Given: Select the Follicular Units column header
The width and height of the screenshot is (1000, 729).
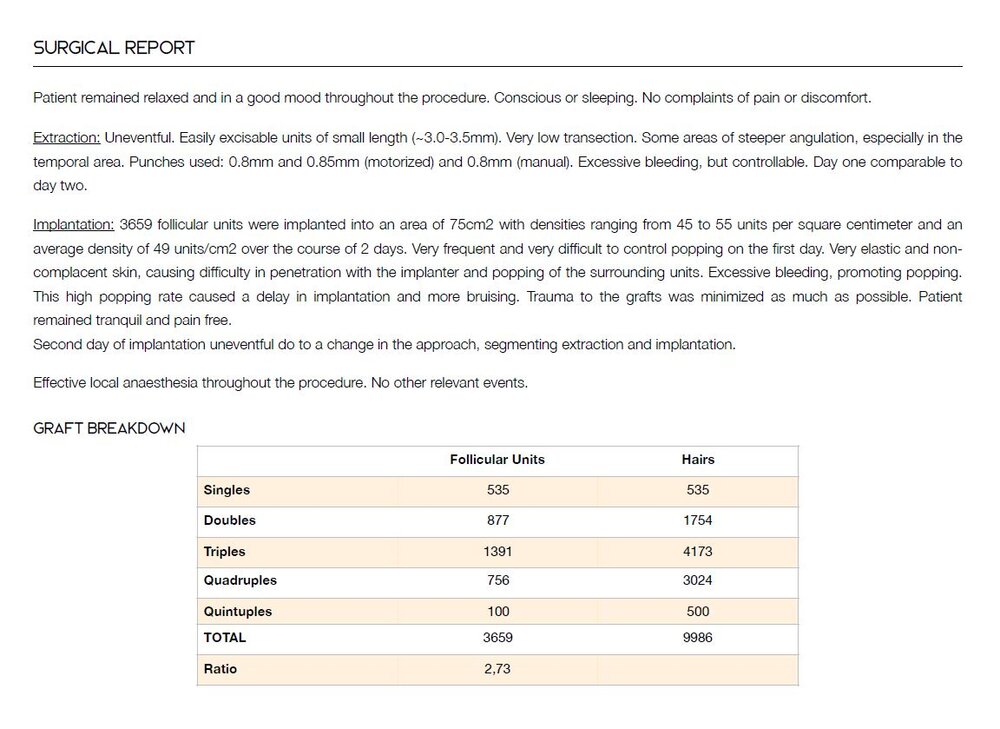Looking at the screenshot, I should pyautogui.click(x=497, y=459).
